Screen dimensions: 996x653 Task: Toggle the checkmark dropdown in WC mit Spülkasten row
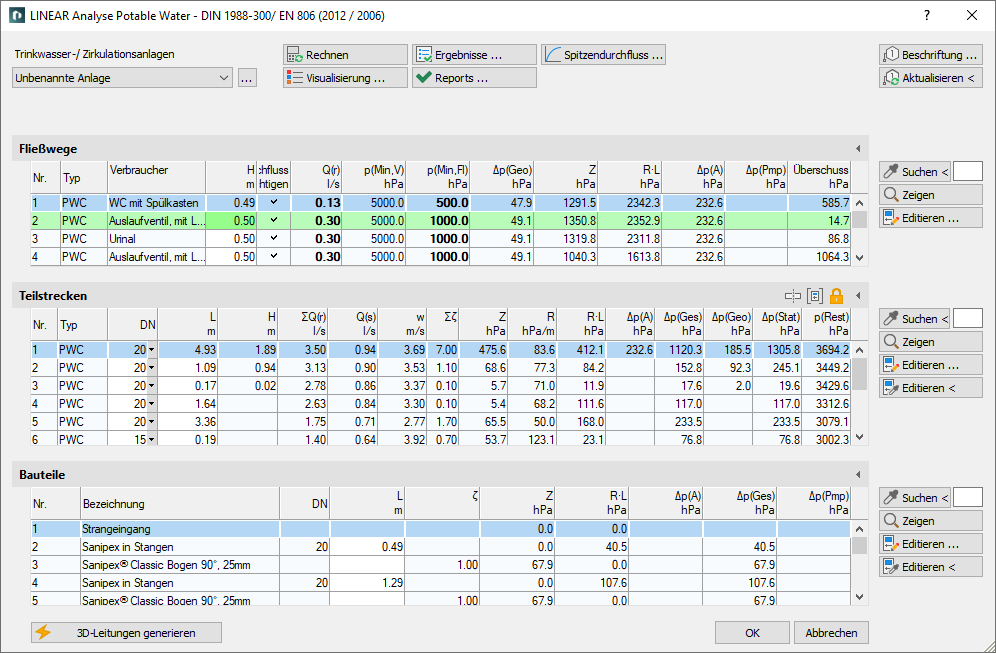point(274,202)
